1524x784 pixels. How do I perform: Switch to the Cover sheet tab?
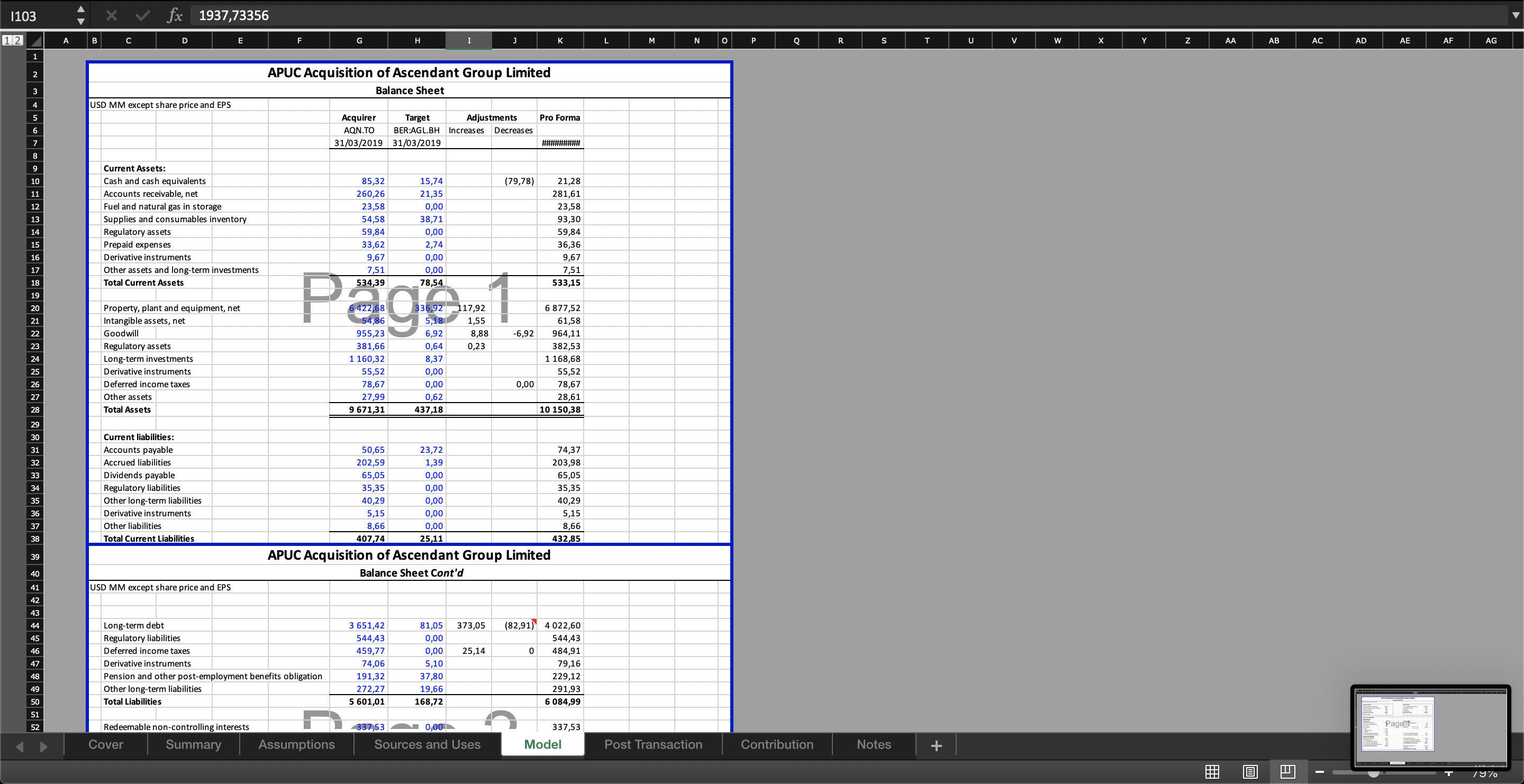106,744
